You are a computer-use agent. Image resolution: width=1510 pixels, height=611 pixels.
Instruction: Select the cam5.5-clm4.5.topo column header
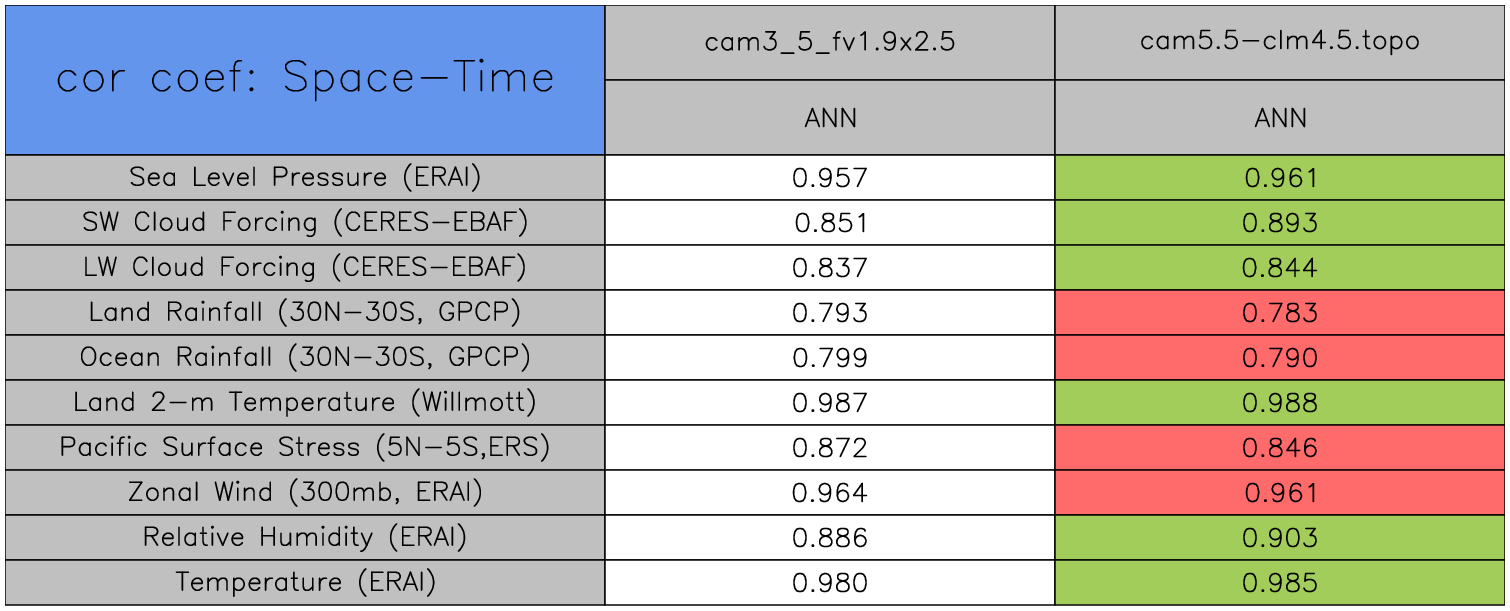coord(1280,42)
